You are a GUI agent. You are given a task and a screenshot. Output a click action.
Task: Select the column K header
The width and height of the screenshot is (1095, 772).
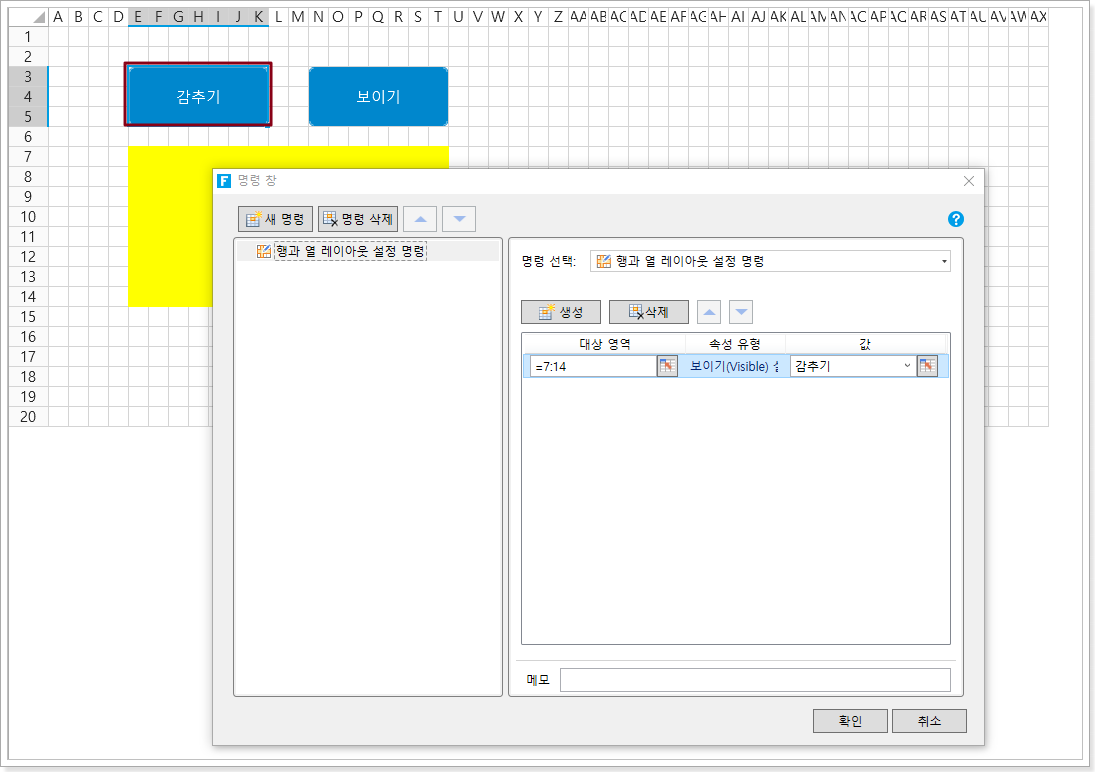(x=258, y=17)
